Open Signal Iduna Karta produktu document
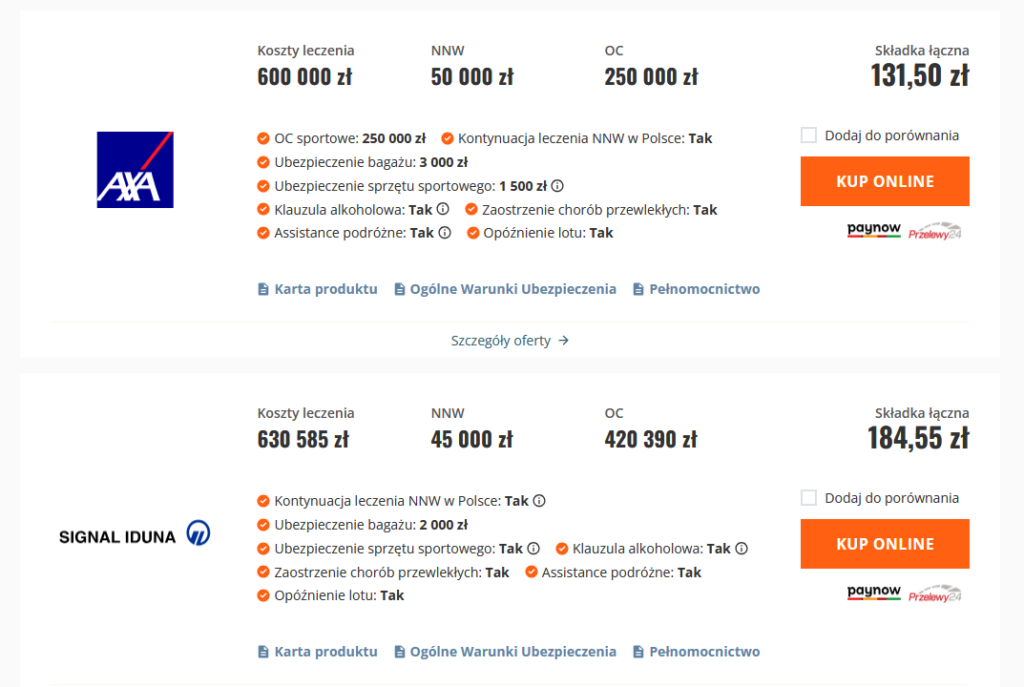The width and height of the screenshot is (1024, 687). (x=317, y=651)
